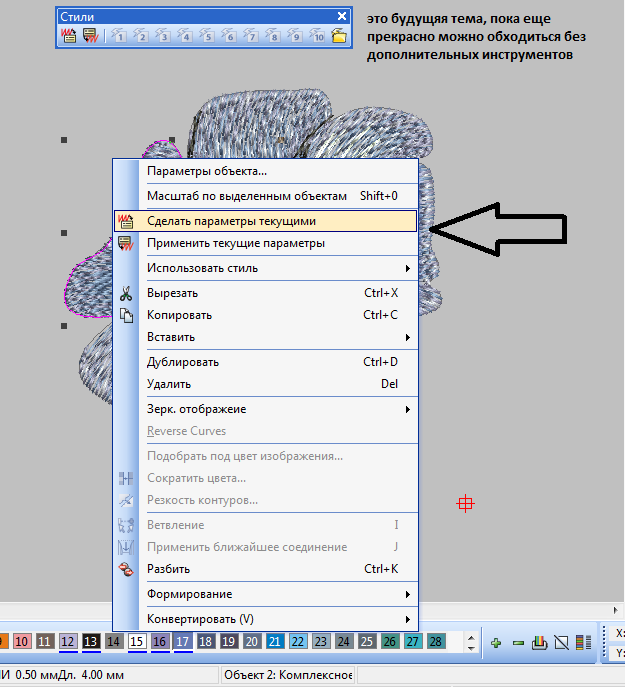Click thread colors icon beside minus
Viewport: 625px width, 687px height.
[540, 643]
